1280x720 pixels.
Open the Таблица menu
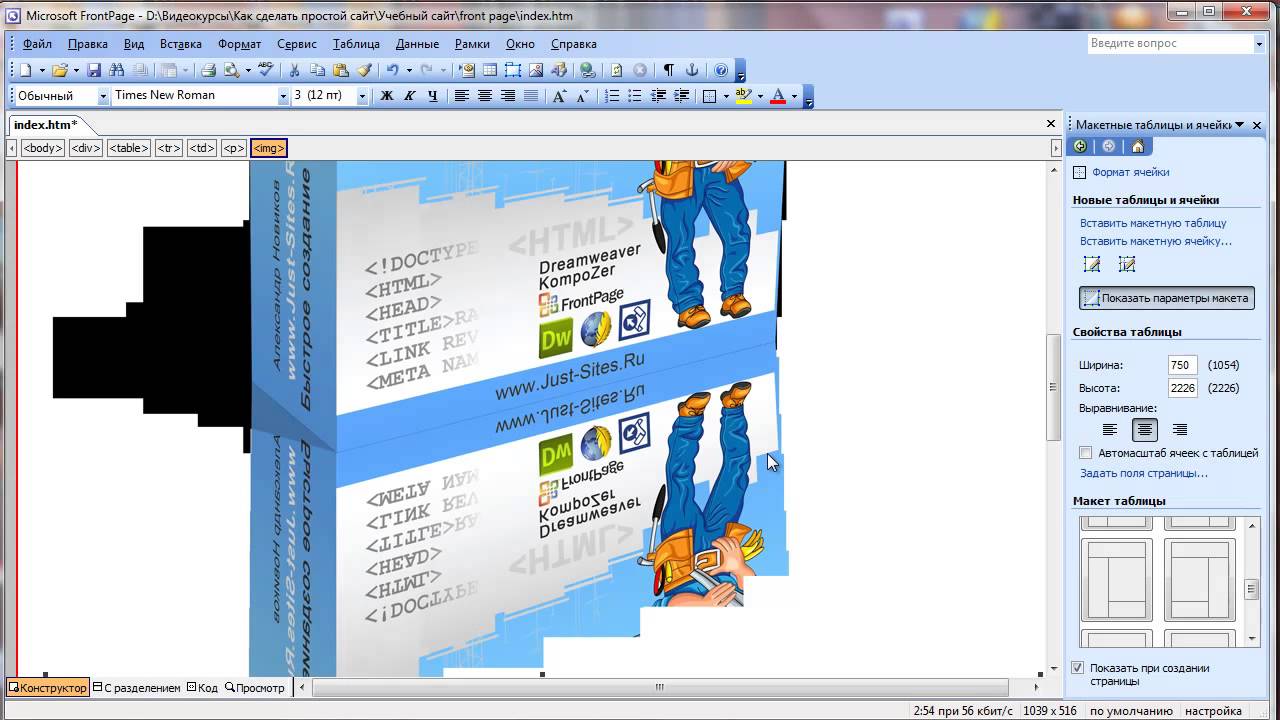click(x=356, y=44)
